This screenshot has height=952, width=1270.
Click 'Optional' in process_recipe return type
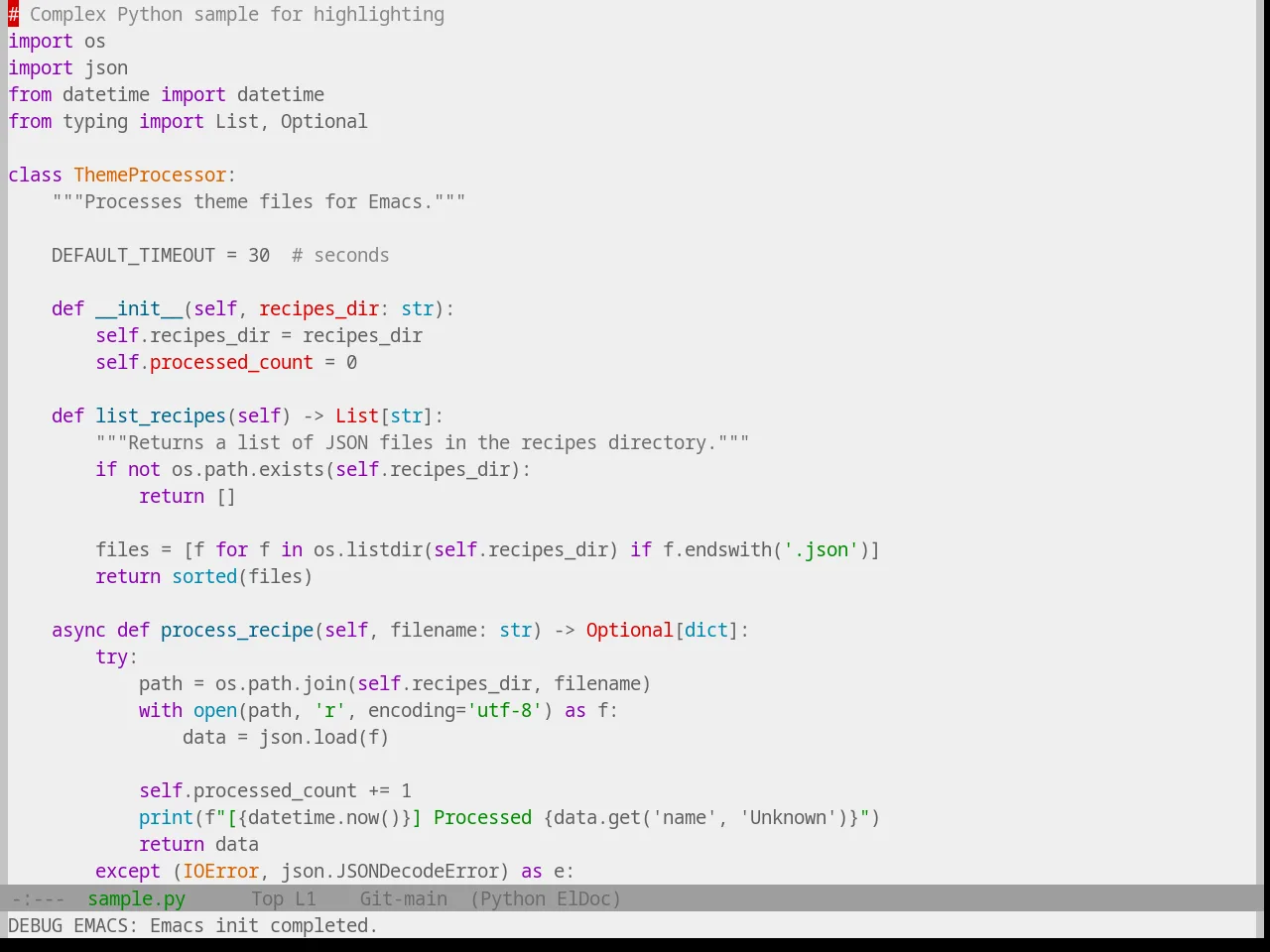[x=629, y=630]
